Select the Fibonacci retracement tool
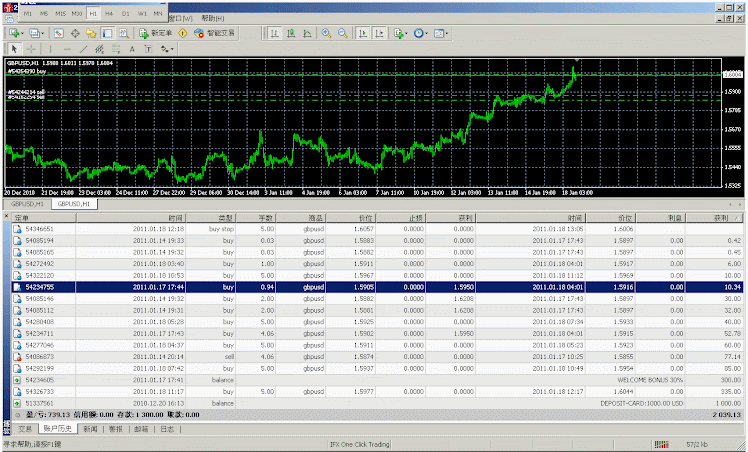The width and height of the screenshot is (748, 452). click(x=116, y=49)
